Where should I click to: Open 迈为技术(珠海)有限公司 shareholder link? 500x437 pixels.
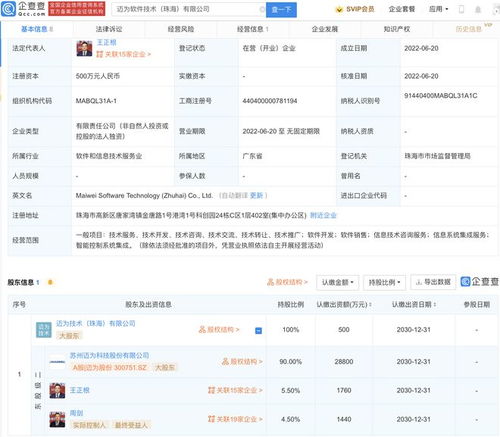coord(96,323)
